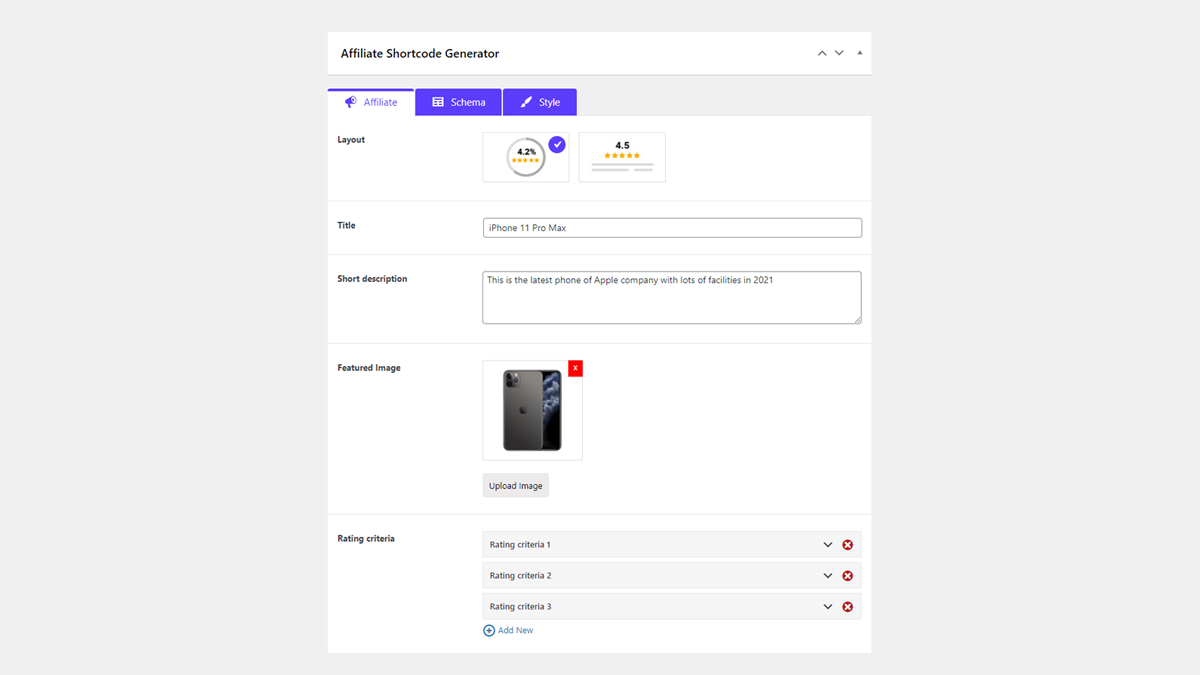Click the Rating criteria 3 row label
Image resolution: width=1200 pixels, height=675 pixels.
coord(520,607)
